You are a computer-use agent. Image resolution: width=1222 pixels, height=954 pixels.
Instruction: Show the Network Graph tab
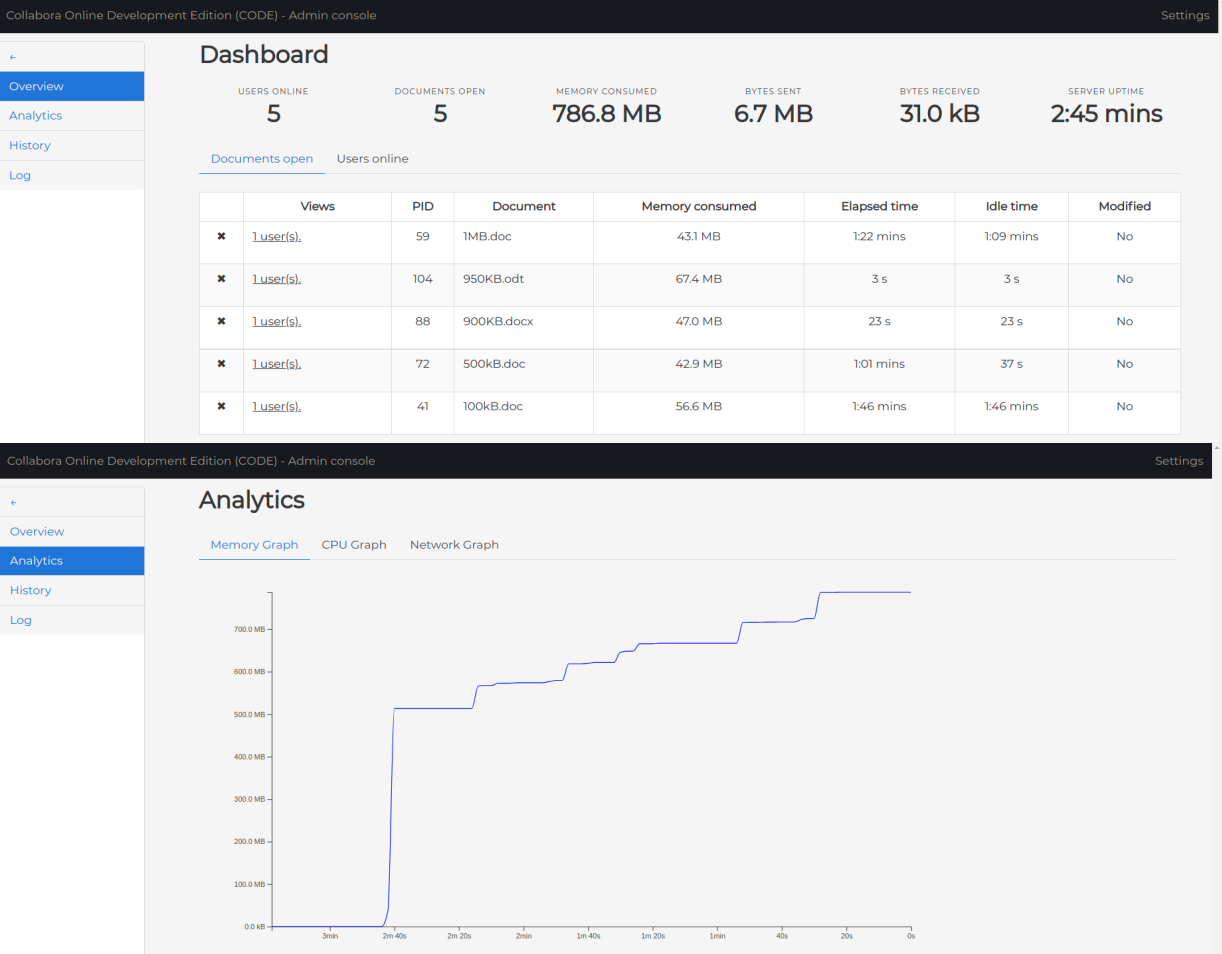(454, 545)
